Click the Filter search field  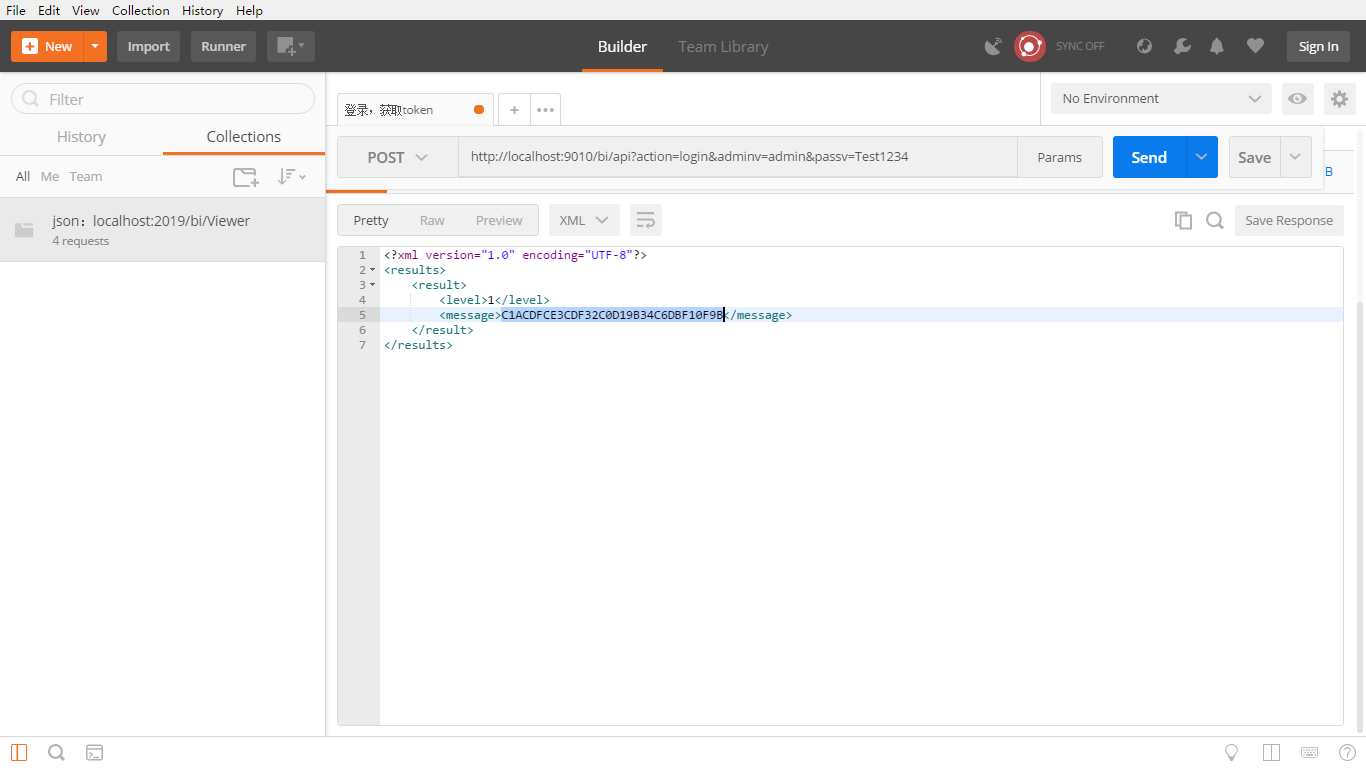[x=163, y=99]
